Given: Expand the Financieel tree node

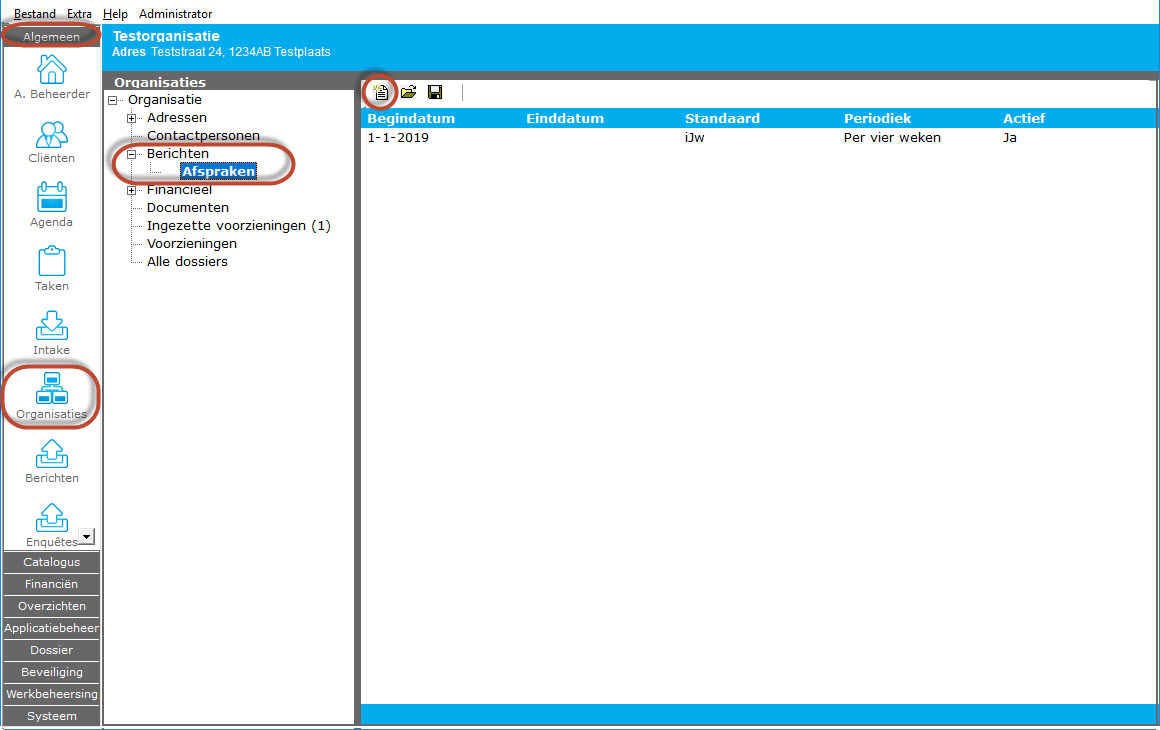Looking at the screenshot, I should click(x=131, y=190).
